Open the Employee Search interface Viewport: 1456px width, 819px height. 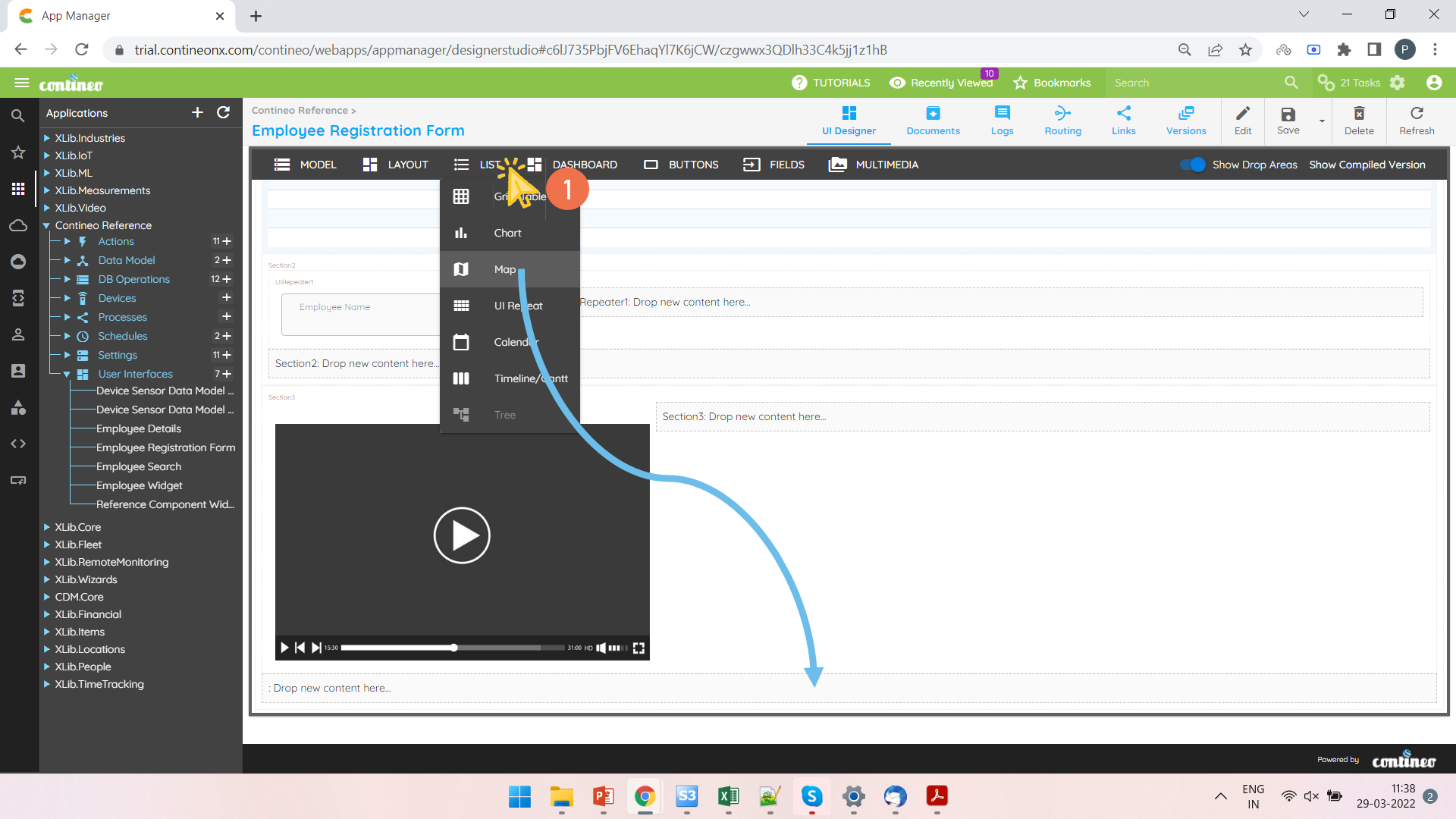(138, 466)
